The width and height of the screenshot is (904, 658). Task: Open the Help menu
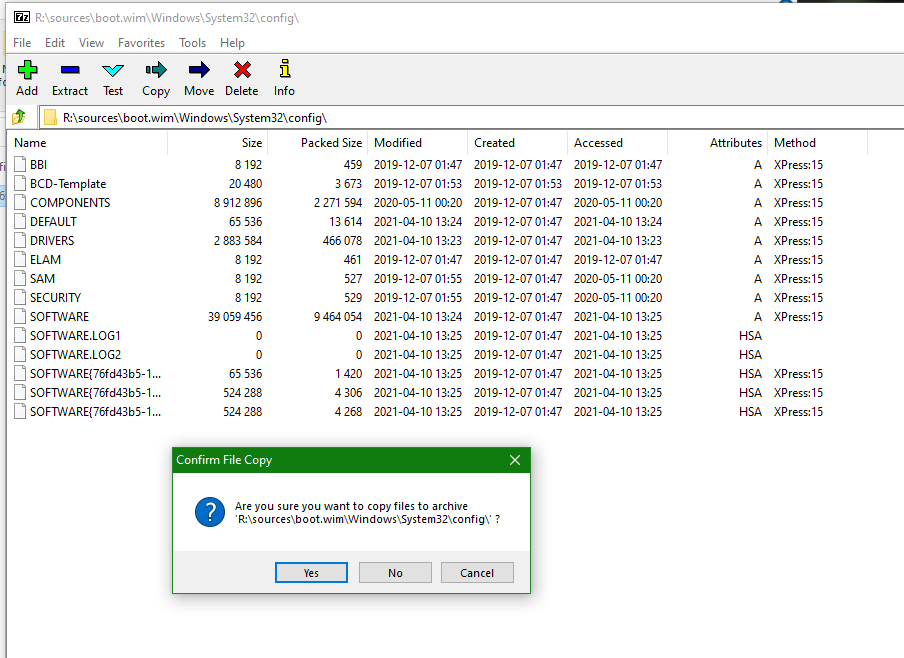coord(232,43)
